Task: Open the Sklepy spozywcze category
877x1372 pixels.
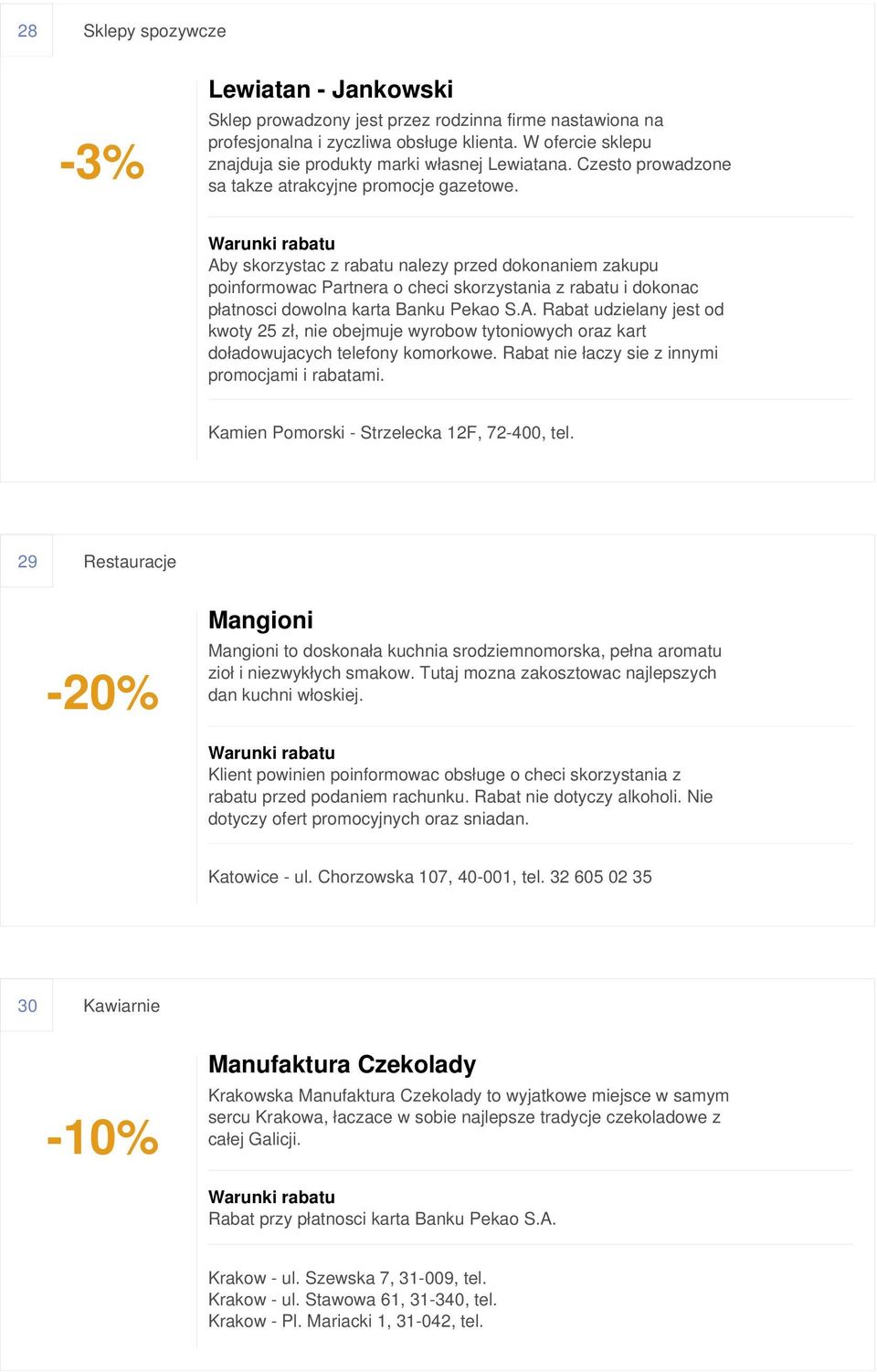Action: 154,31
